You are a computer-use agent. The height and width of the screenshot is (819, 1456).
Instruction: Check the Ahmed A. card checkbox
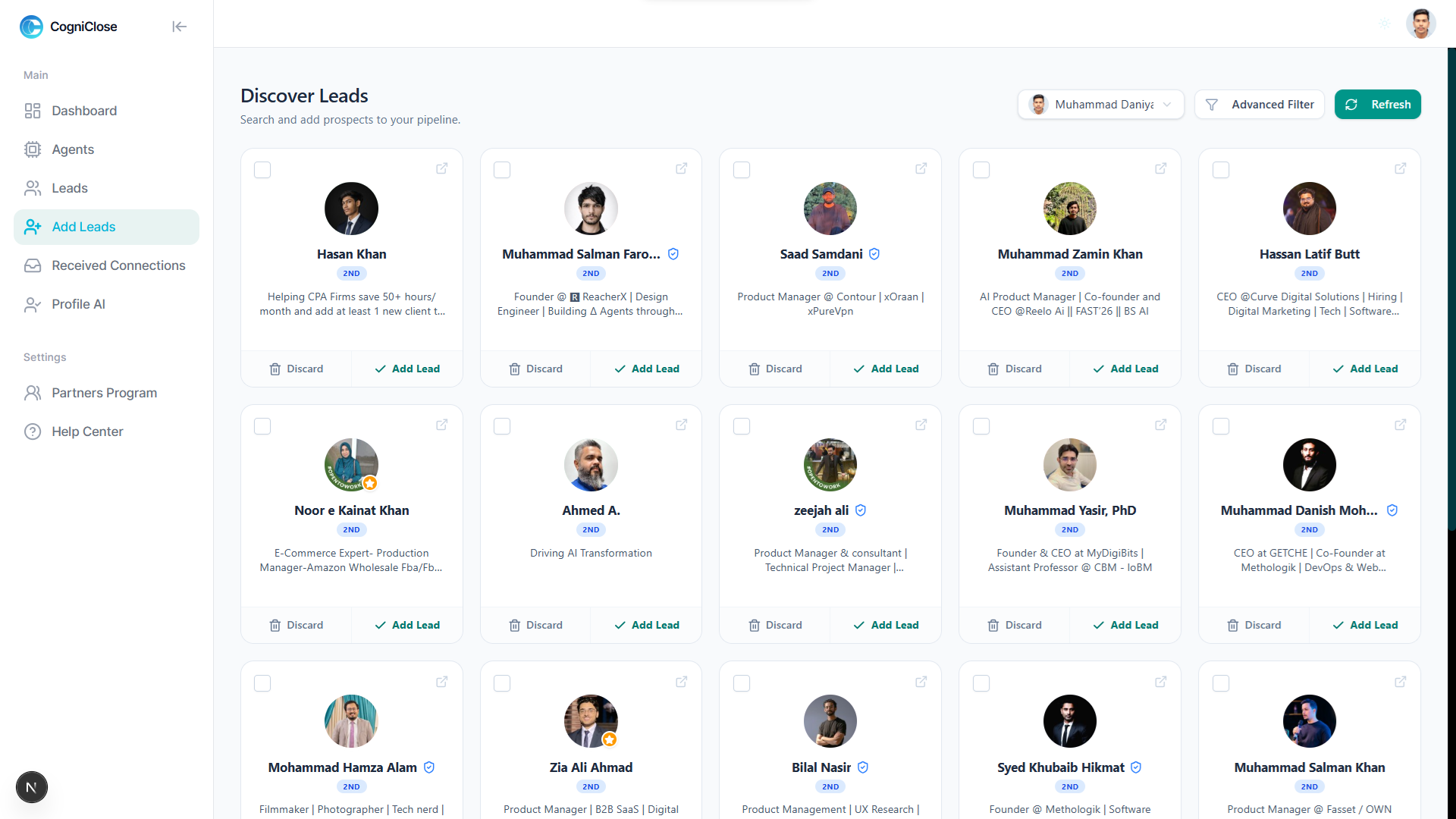pyautogui.click(x=502, y=426)
